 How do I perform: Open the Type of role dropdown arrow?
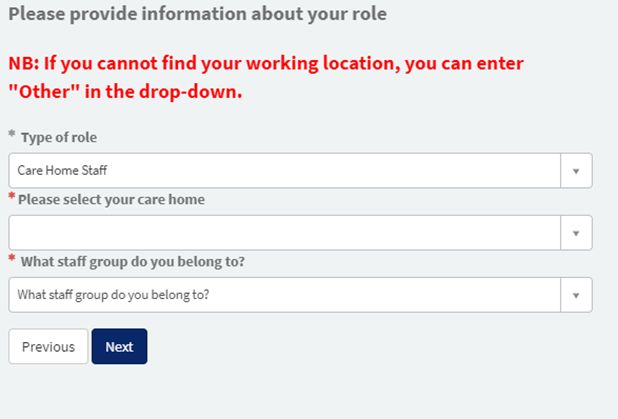[x=576, y=171]
